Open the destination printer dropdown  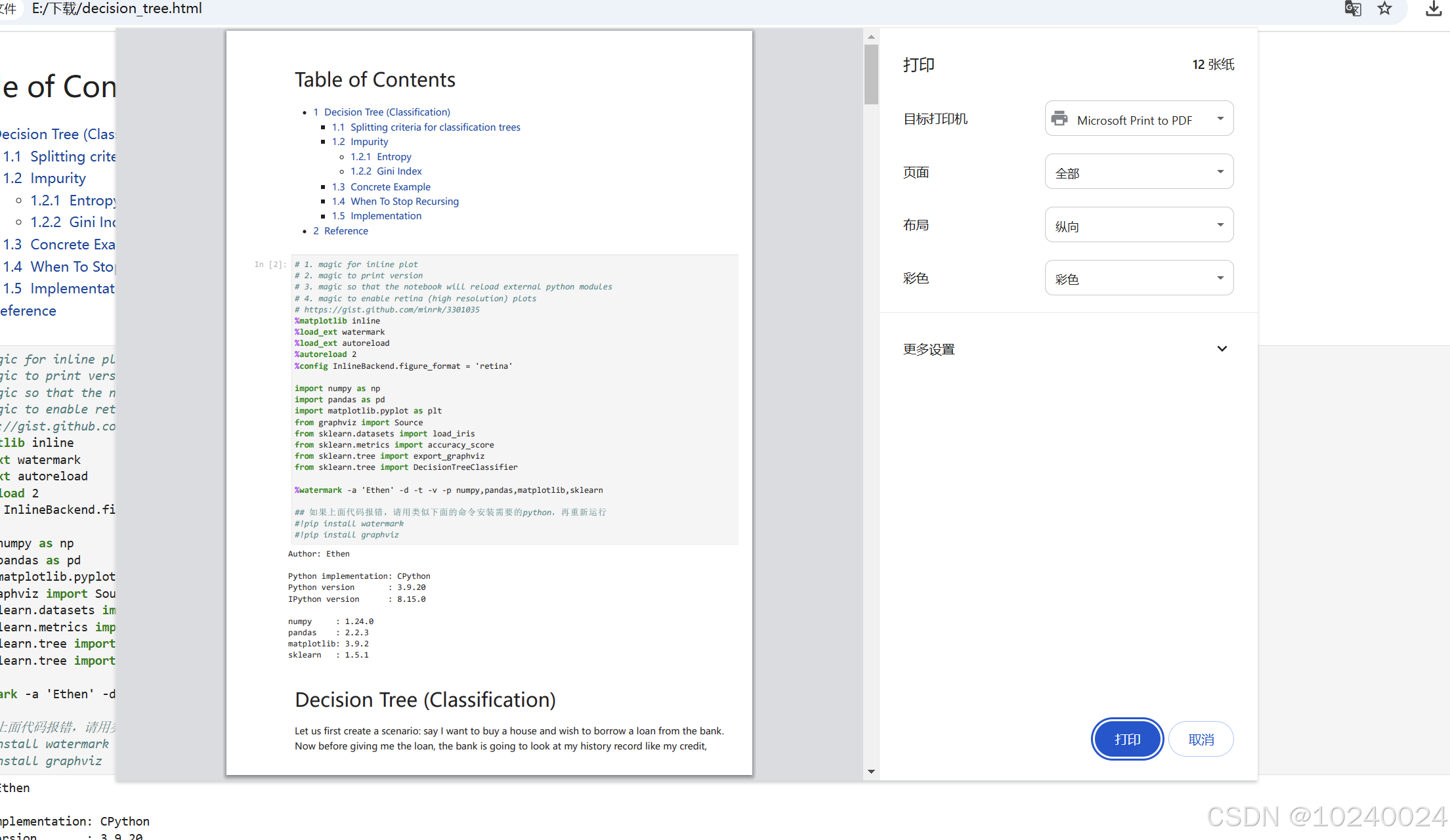point(1139,119)
